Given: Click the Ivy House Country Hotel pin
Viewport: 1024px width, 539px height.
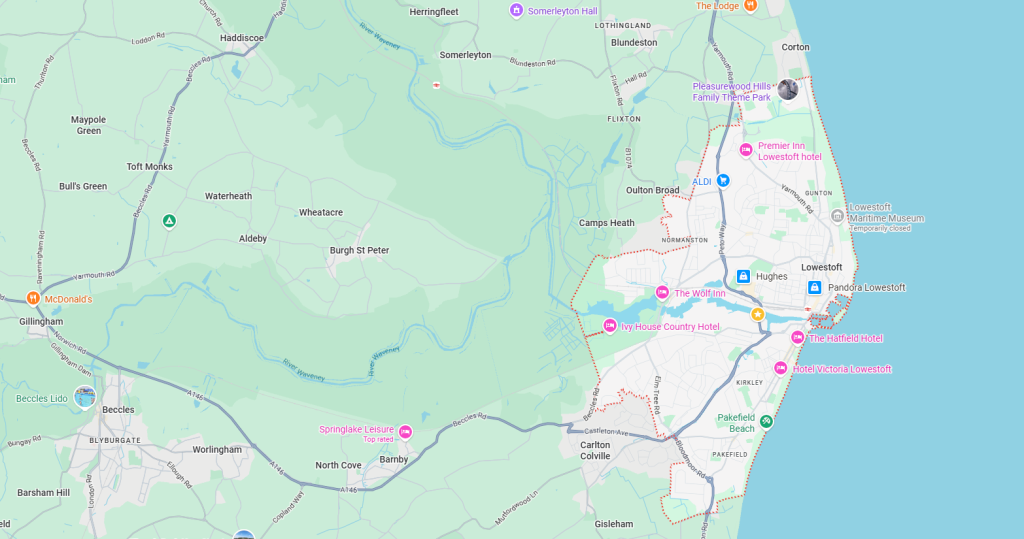Looking at the screenshot, I should coord(610,326).
